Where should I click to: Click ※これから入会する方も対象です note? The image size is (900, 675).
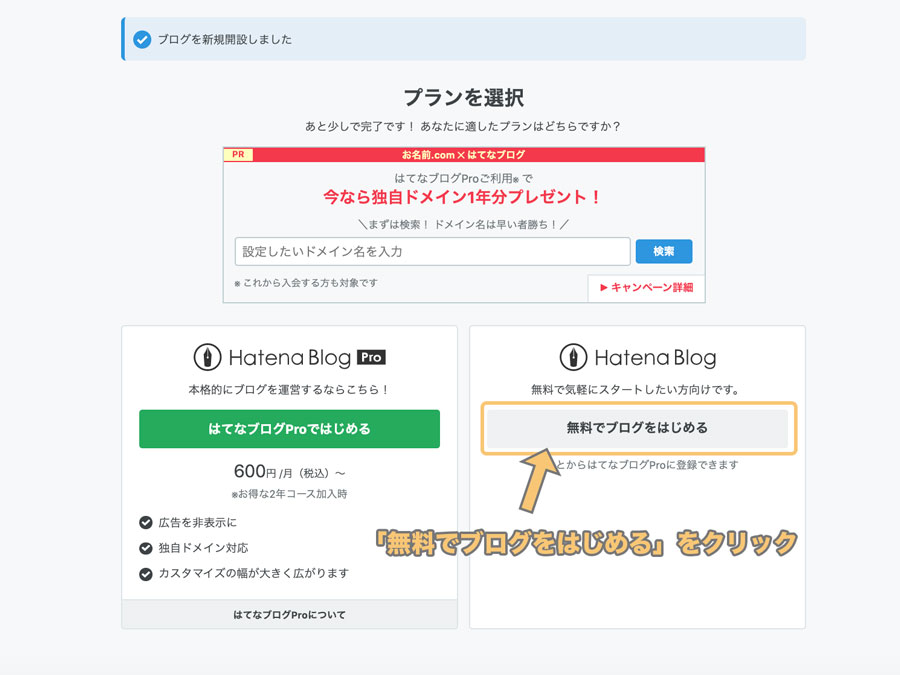point(306,283)
